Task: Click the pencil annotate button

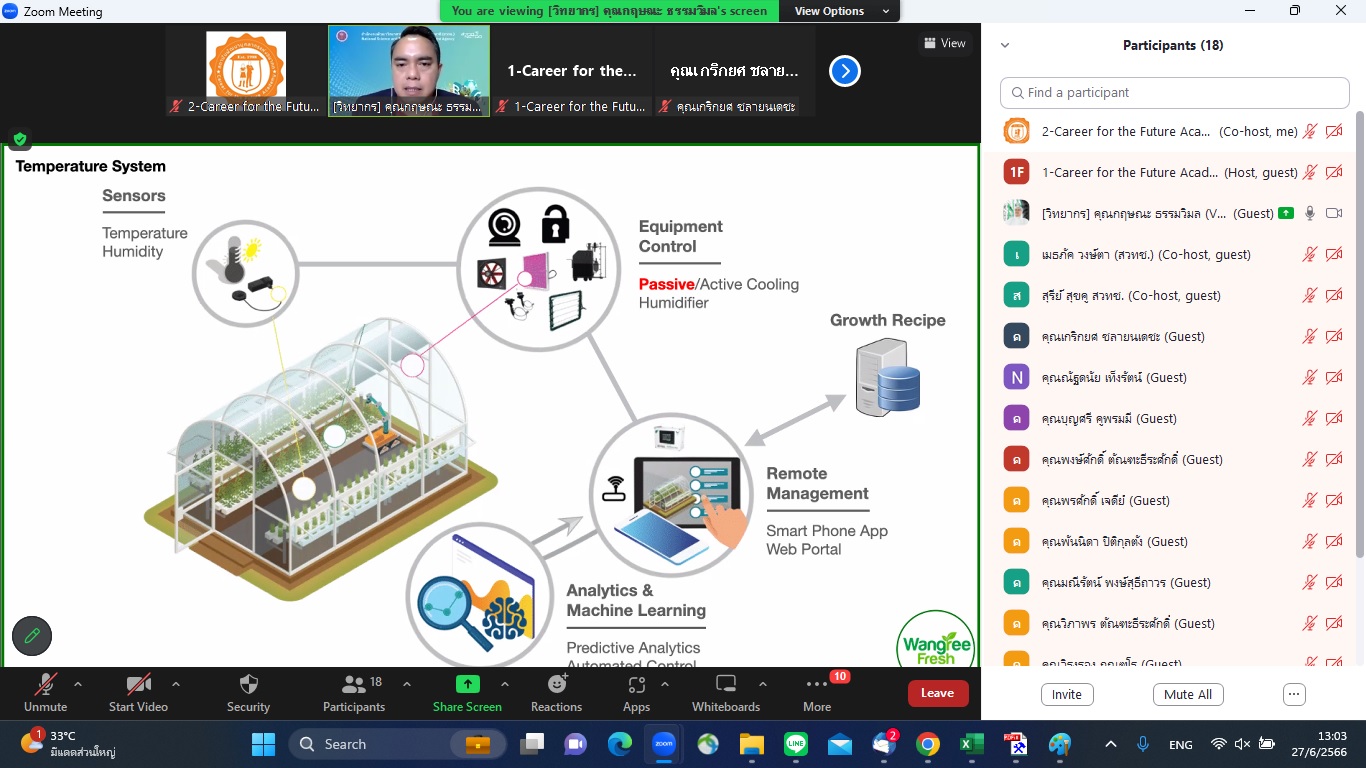Action: tap(32, 635)
